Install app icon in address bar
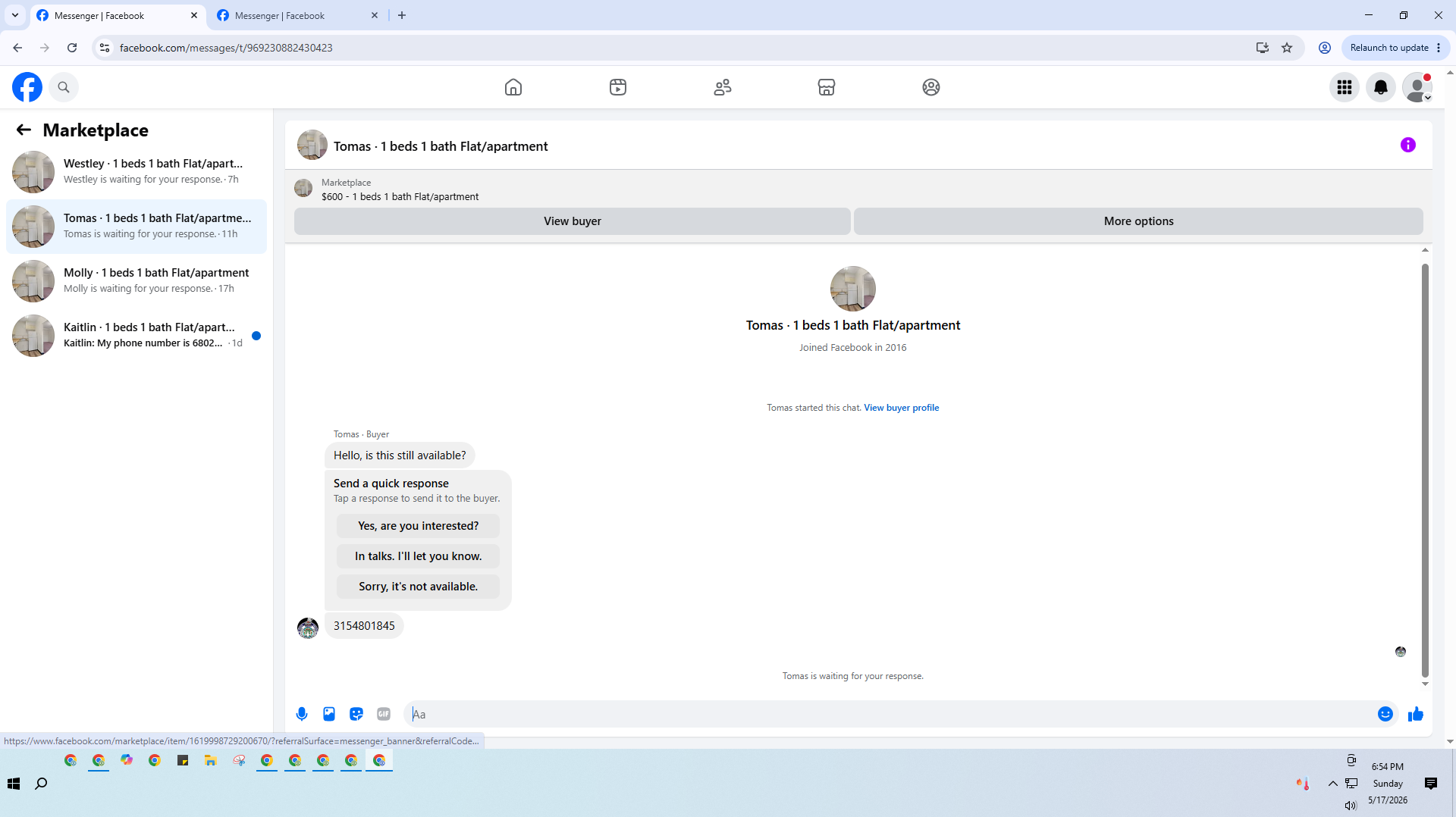This screenshot has width=1456, height=817. pos(1263,48)
